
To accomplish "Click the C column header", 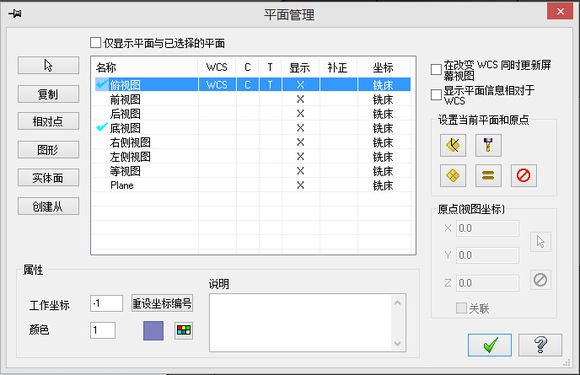I will click(247, 67).
